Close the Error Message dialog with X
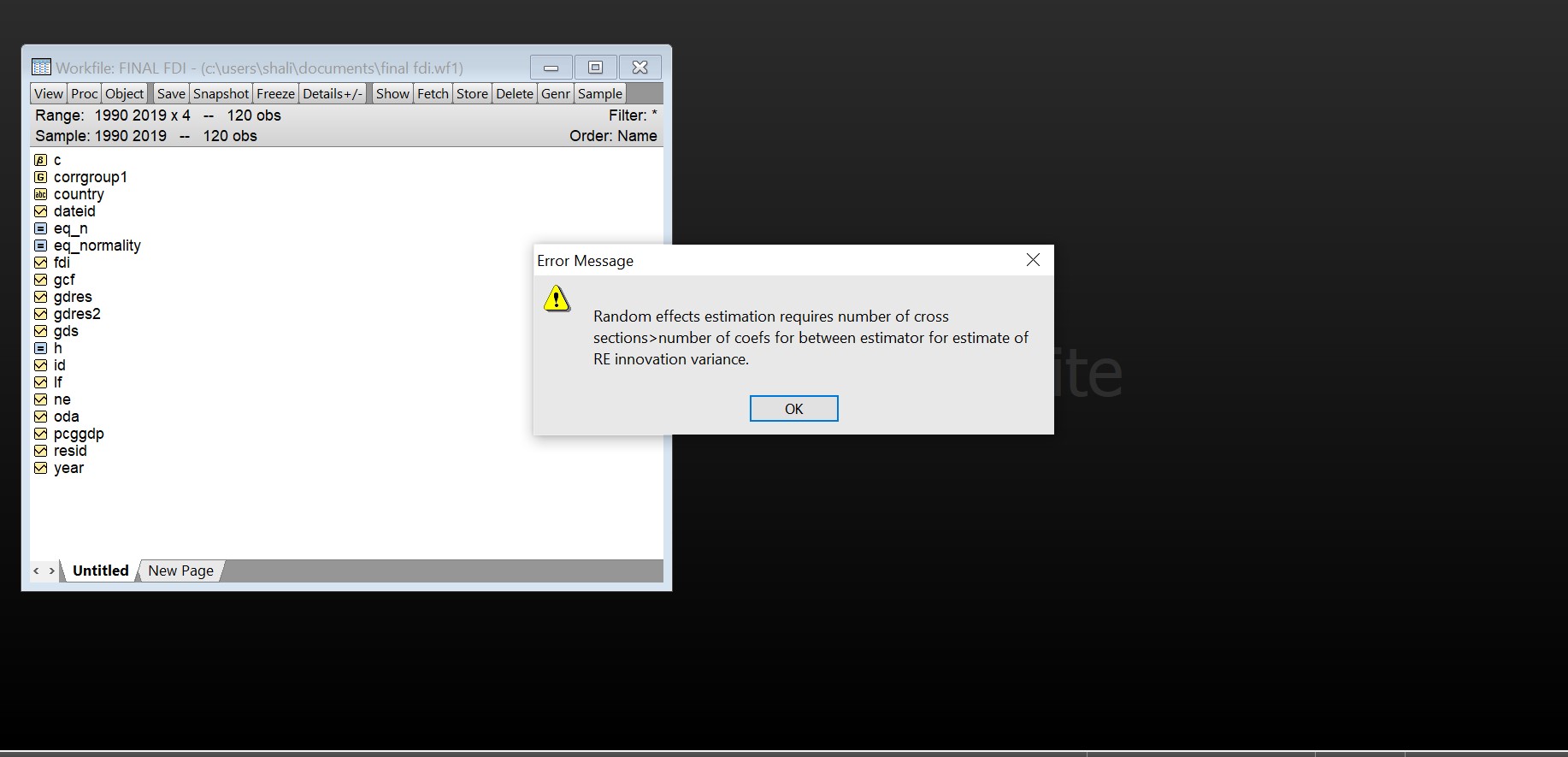The width and height of the screenshot is (1568, 757). point(1033,260)
